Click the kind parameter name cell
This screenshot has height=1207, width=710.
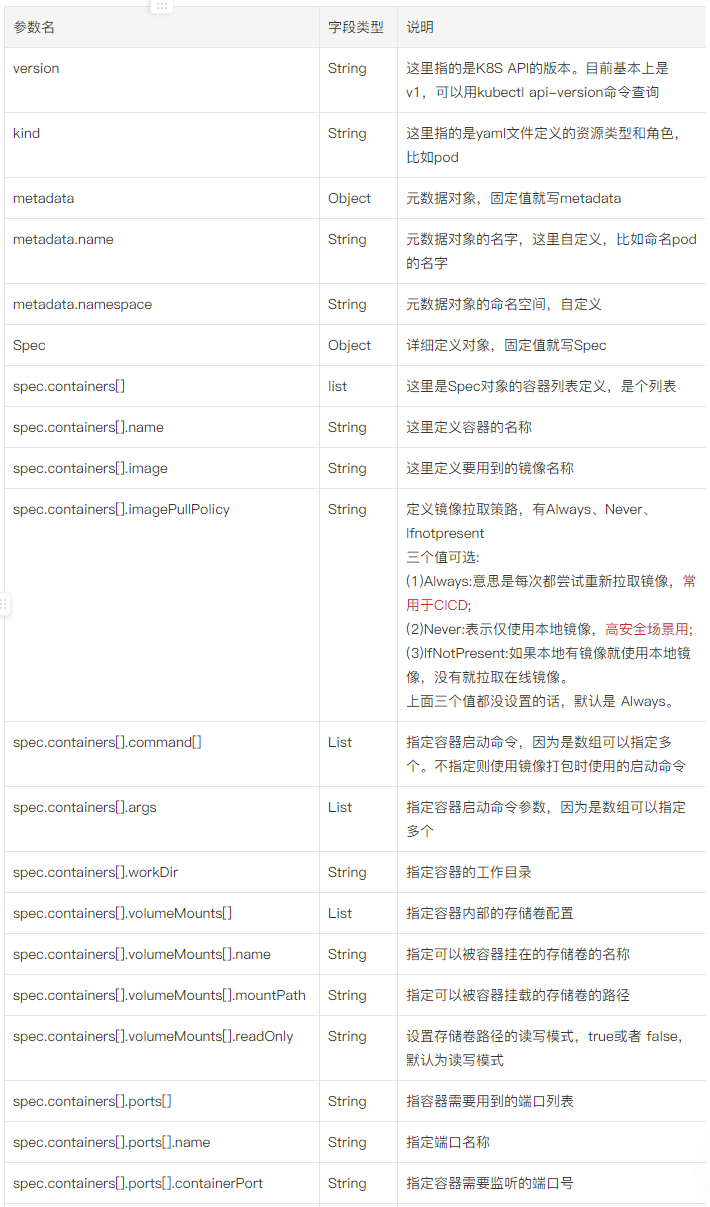[162, 145]
